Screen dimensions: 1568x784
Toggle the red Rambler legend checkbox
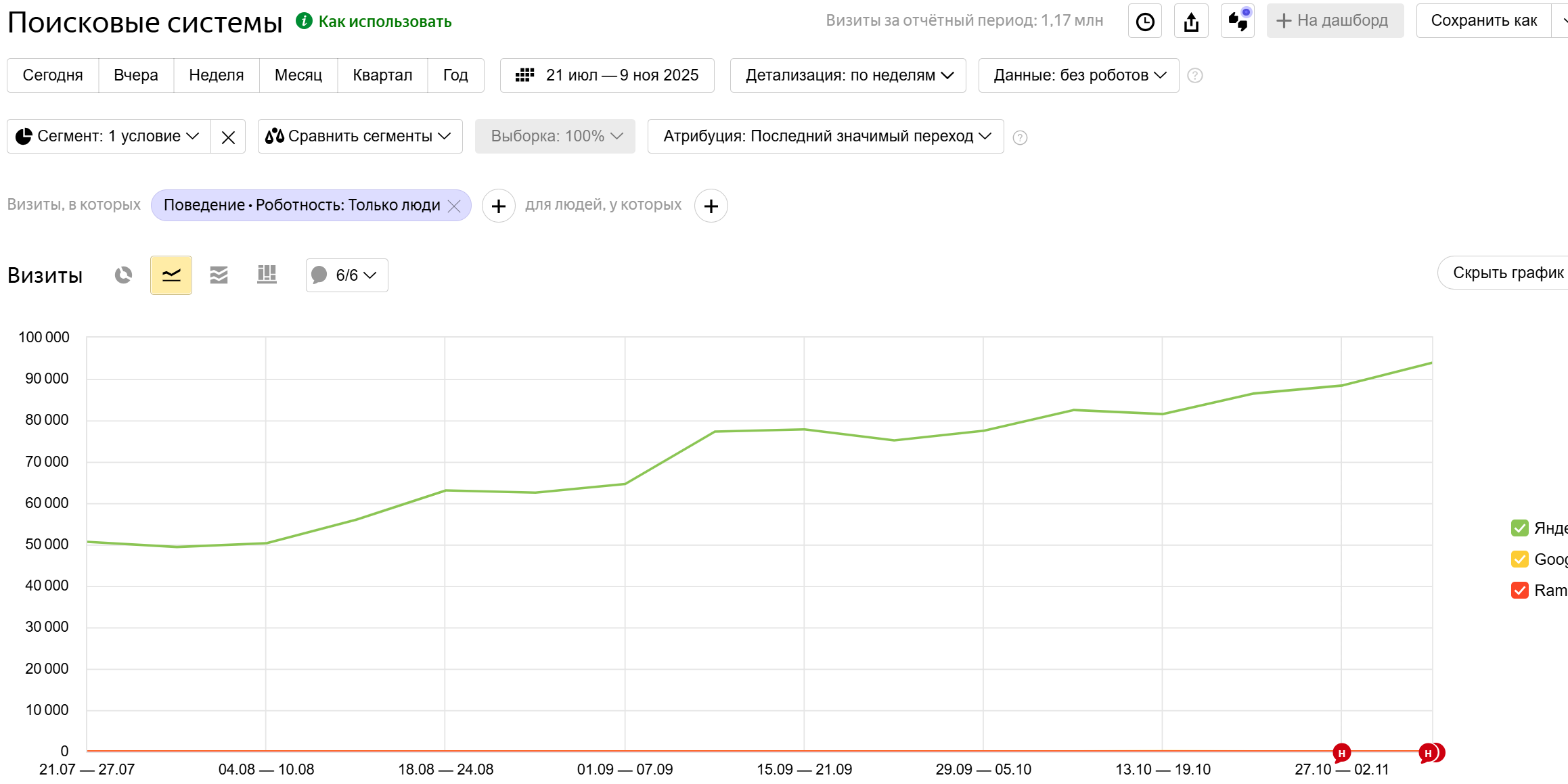(1519, 591)
